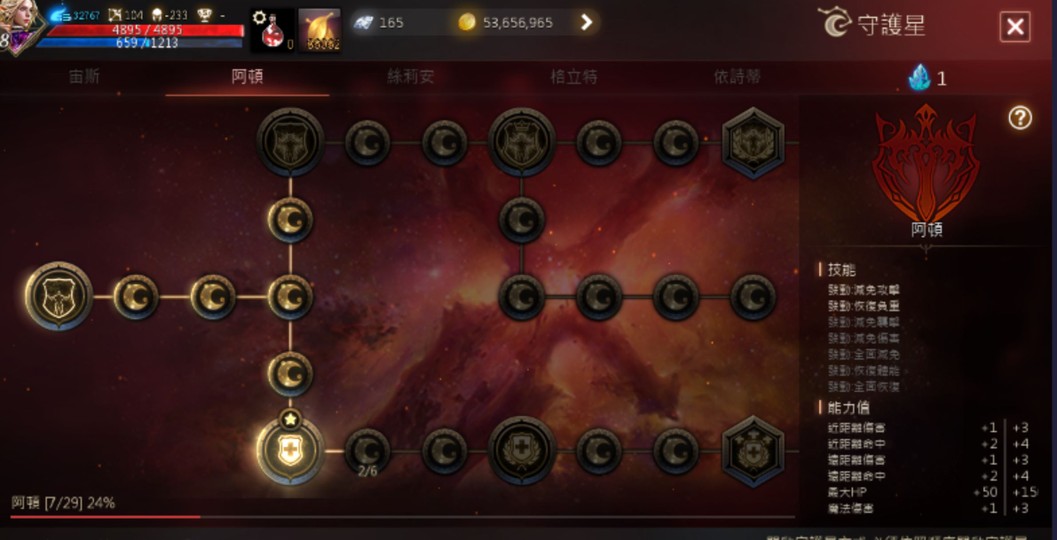
Task: Switch to the 依詩蒂 tab
Action: (737, 77)
